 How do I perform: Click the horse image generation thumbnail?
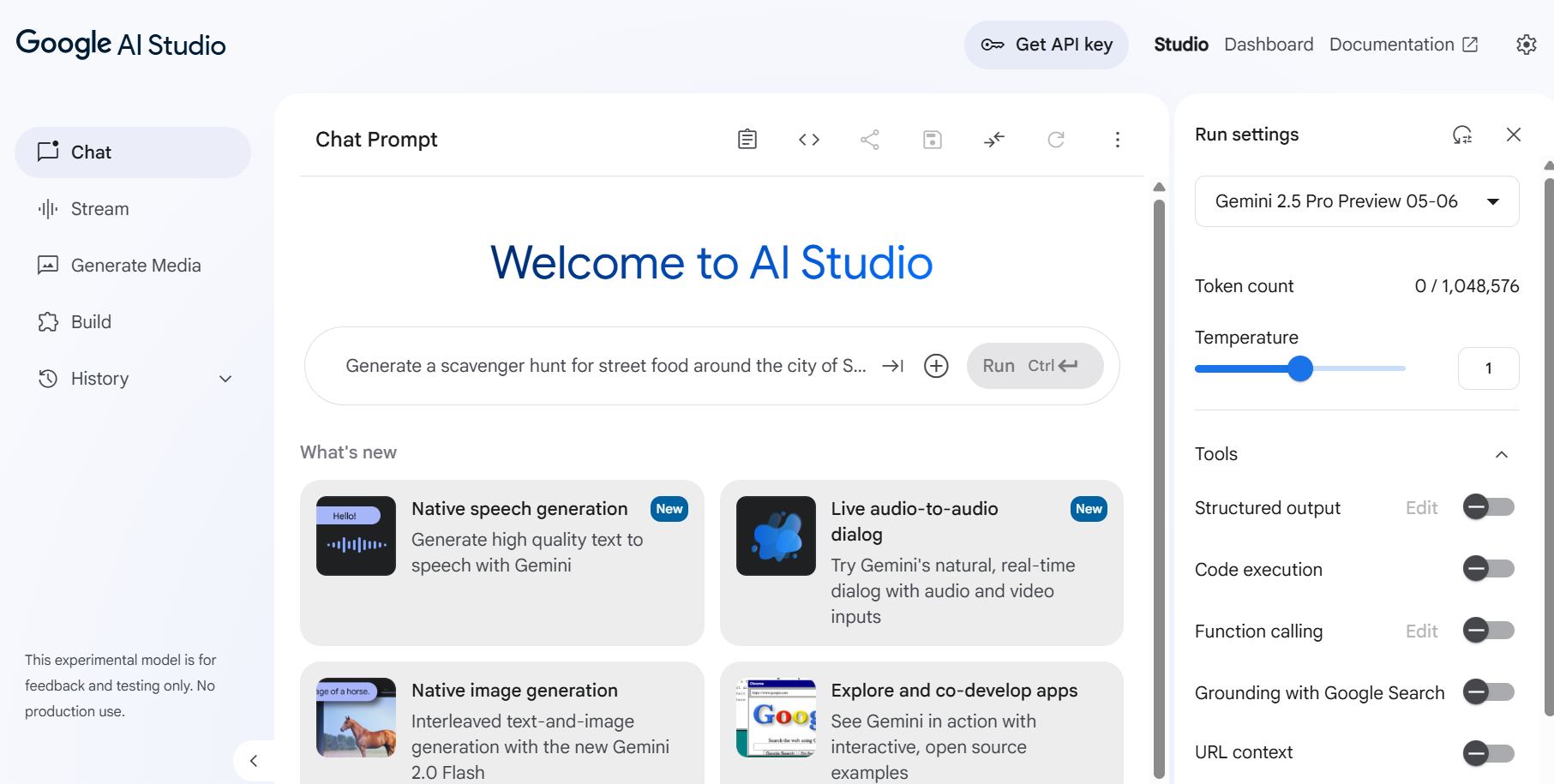[356, 717]
